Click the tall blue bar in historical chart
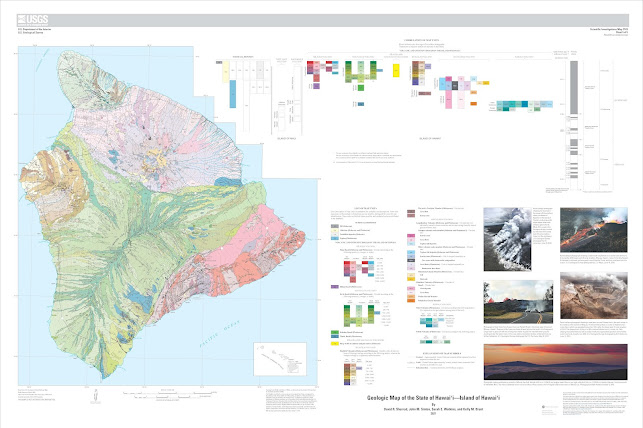The image size is (643, 428). tap(233, 94)
